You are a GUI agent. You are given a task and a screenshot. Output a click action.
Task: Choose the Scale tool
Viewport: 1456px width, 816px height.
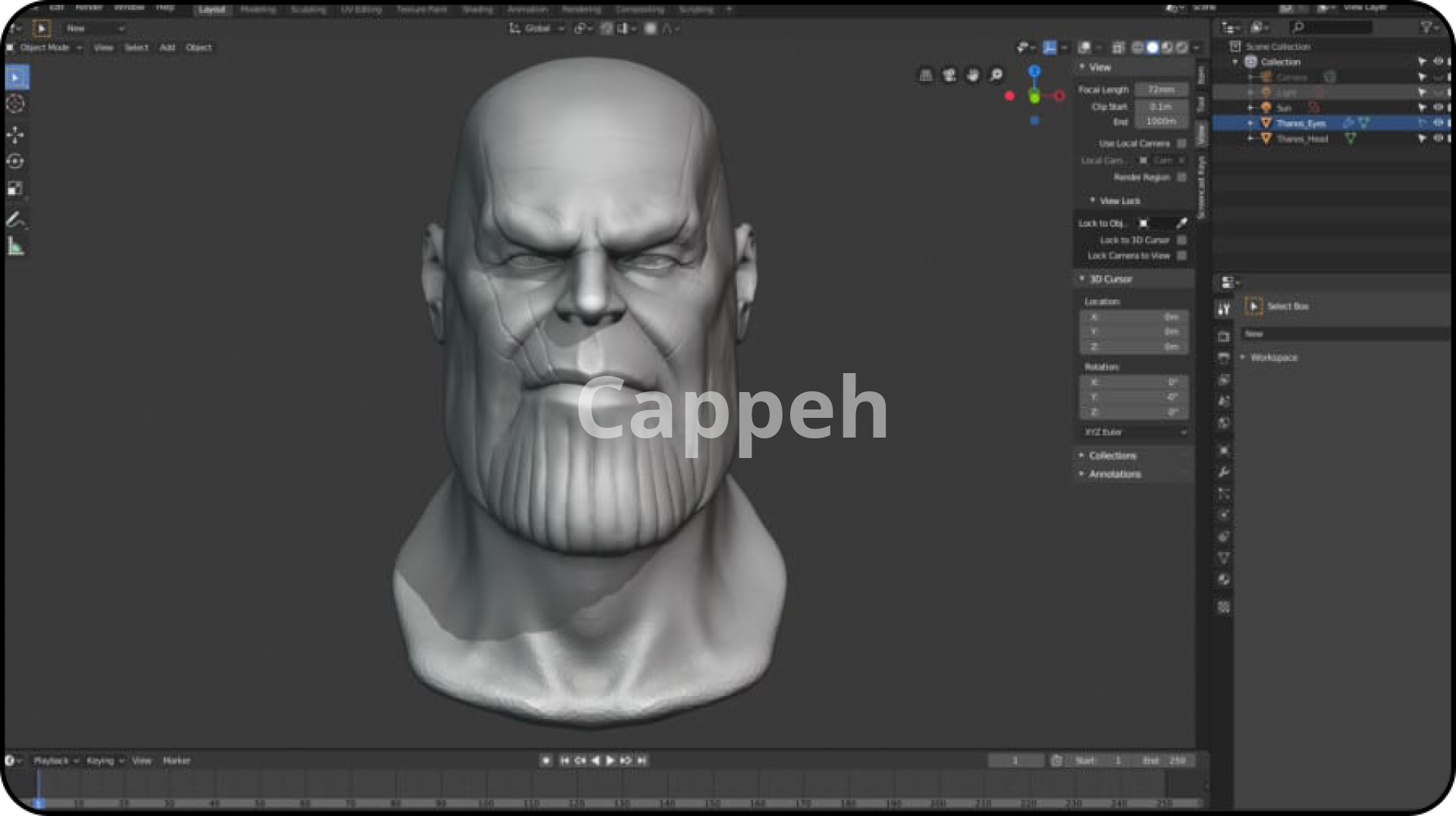tap(15, 189)
